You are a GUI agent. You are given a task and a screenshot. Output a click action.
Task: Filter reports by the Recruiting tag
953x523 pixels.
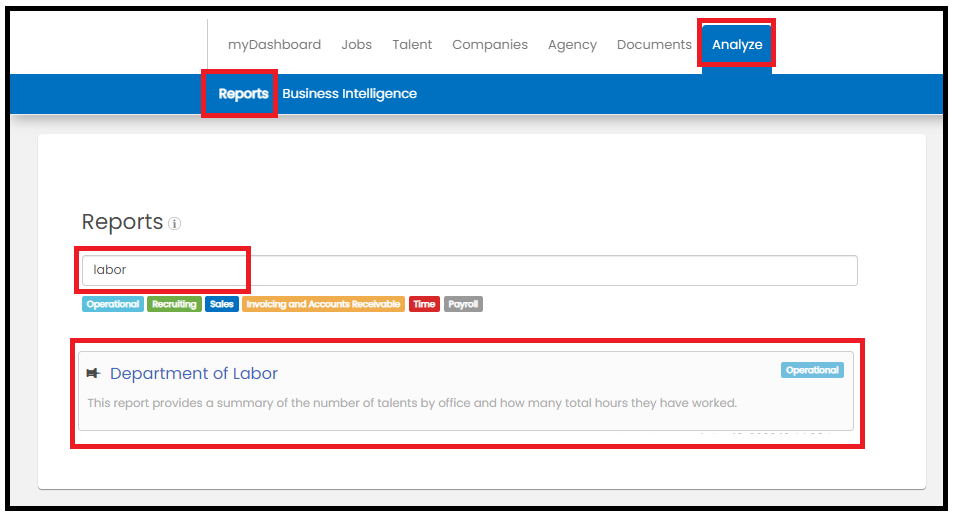174,304
